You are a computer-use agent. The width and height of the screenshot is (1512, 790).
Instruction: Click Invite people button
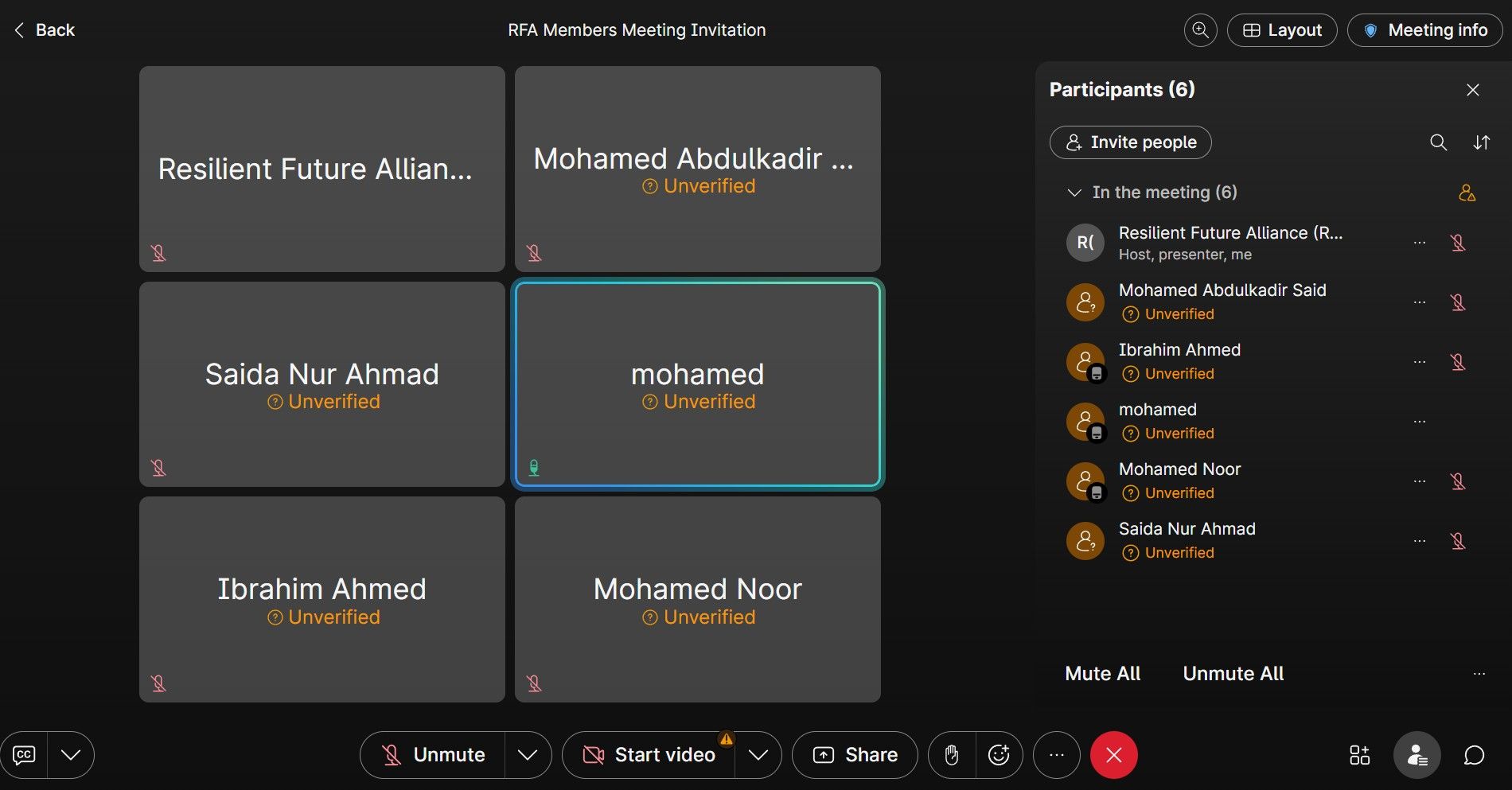(1131, 142)
